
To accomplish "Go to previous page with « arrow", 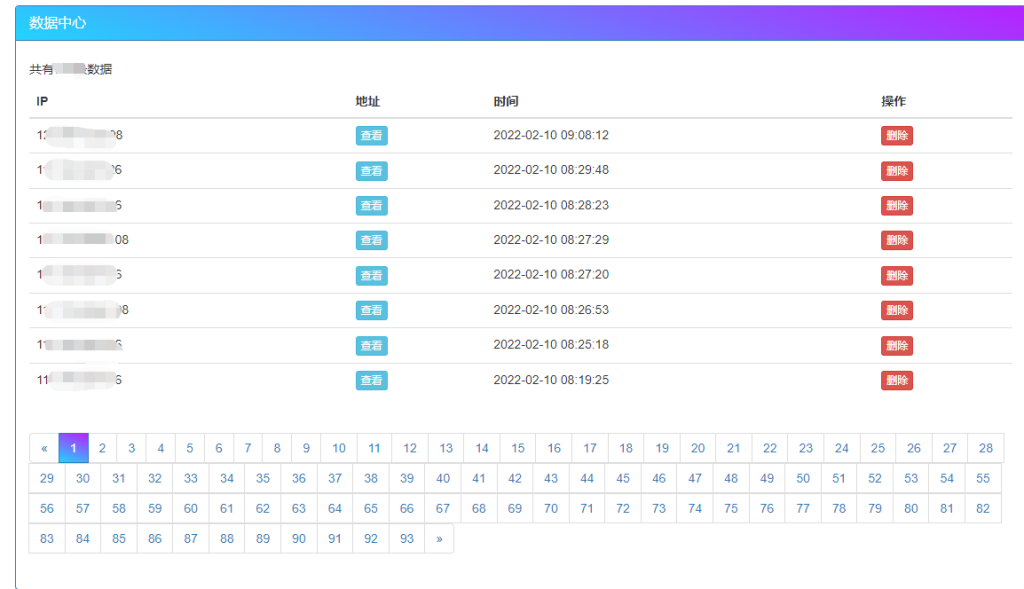I will click(x=44, y=448).
